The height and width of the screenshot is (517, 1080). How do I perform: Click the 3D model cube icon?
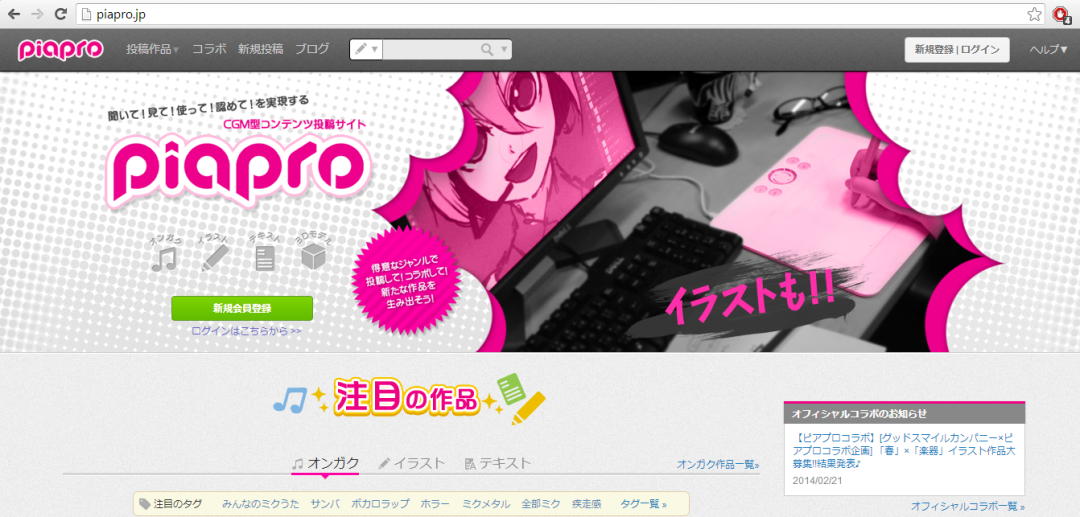pos(315,258)
